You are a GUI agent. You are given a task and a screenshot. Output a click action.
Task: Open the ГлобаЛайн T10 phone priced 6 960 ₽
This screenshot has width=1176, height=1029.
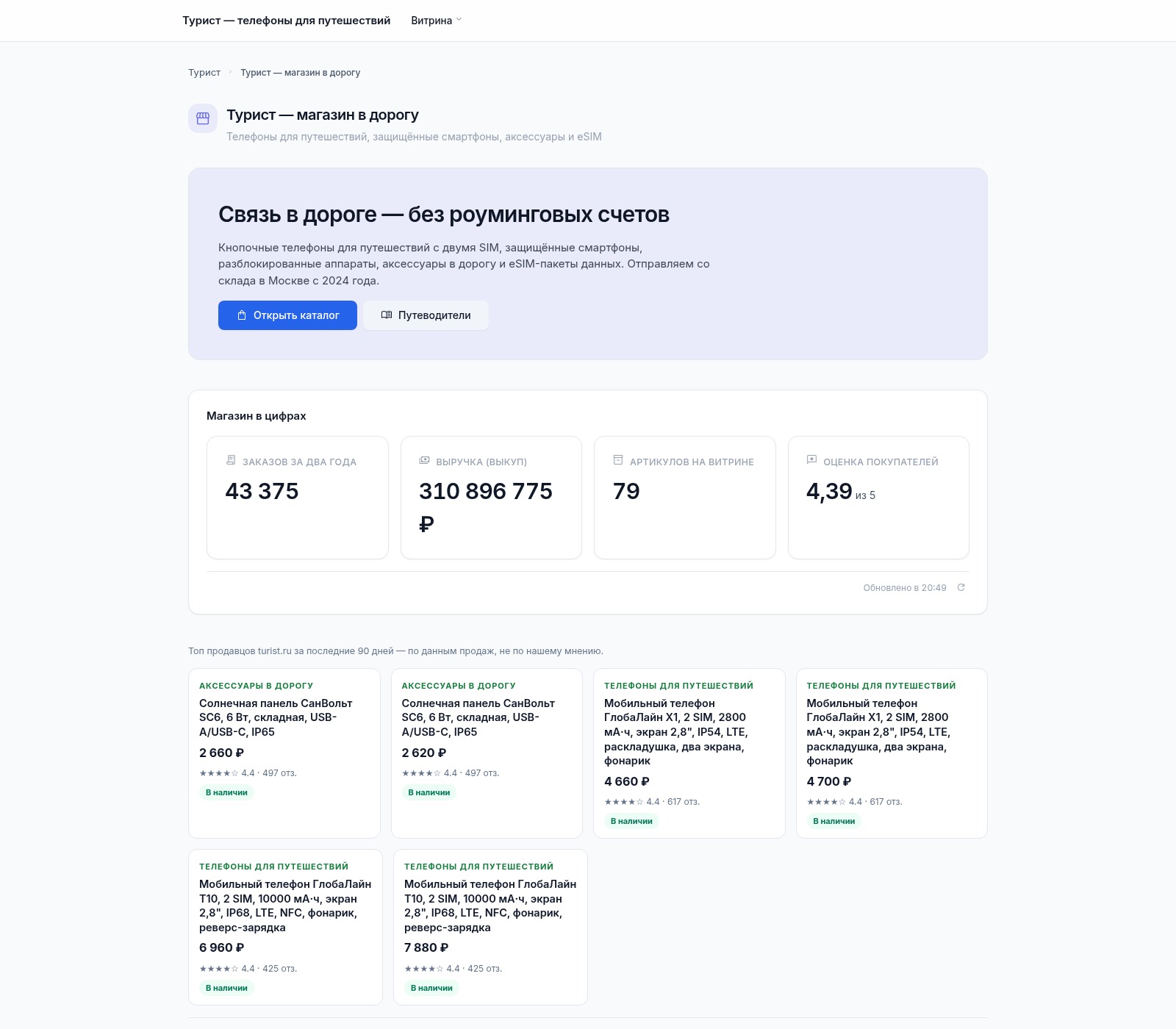click(x=285, y=927)
